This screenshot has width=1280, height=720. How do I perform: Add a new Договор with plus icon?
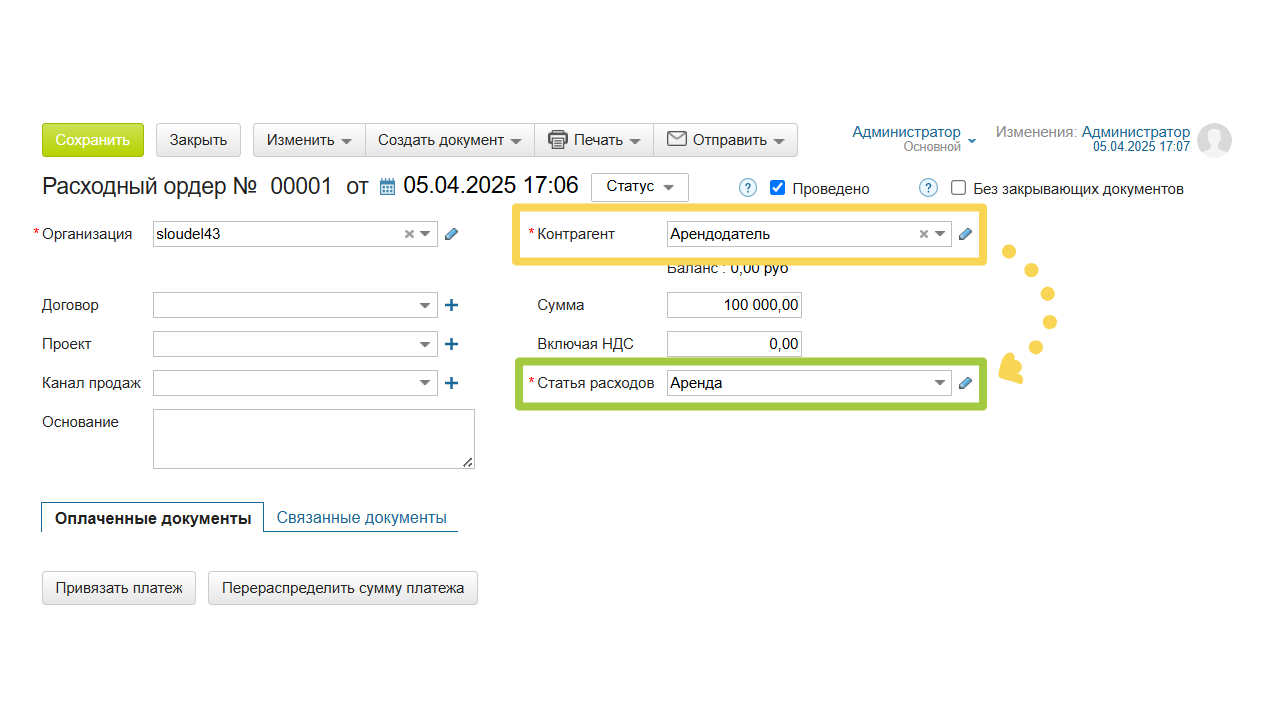tap(451, 305)
